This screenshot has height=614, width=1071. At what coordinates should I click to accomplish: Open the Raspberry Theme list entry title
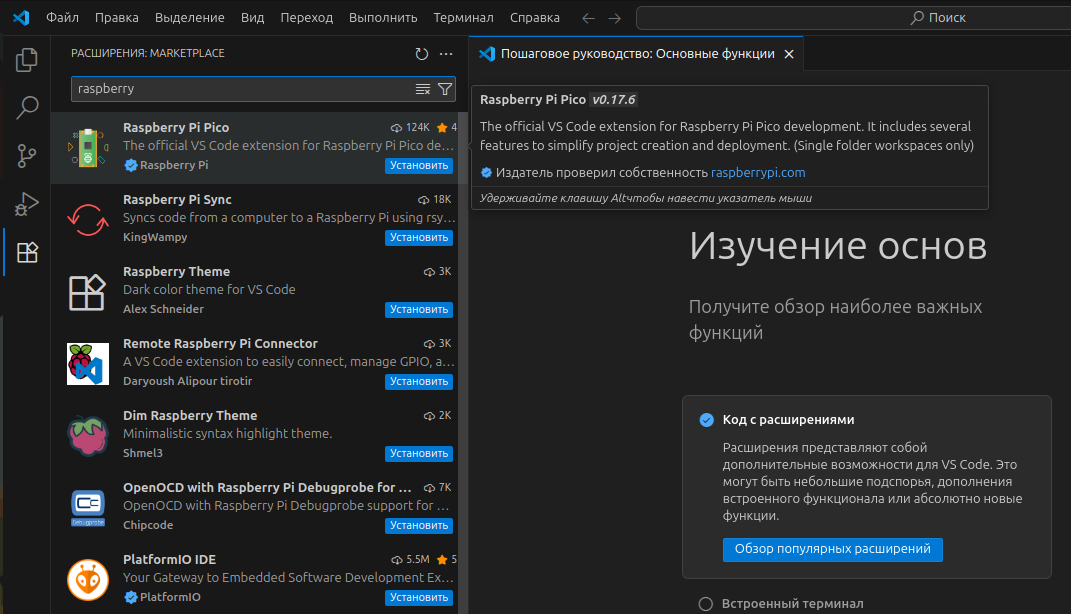tap(176, 272)
